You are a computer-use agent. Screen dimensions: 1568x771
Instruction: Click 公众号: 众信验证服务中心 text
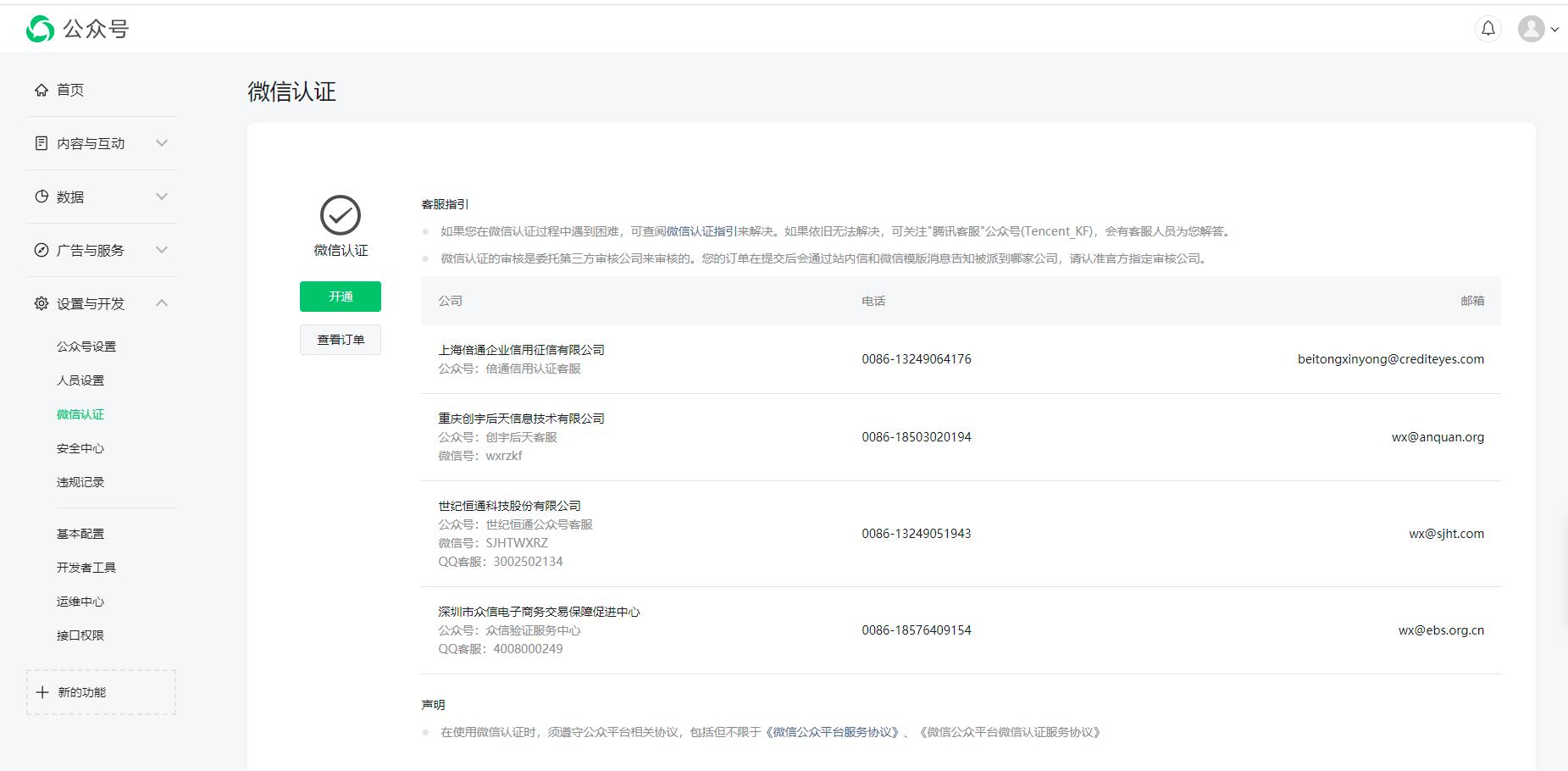pyautogui.click(x=509, y=630)
